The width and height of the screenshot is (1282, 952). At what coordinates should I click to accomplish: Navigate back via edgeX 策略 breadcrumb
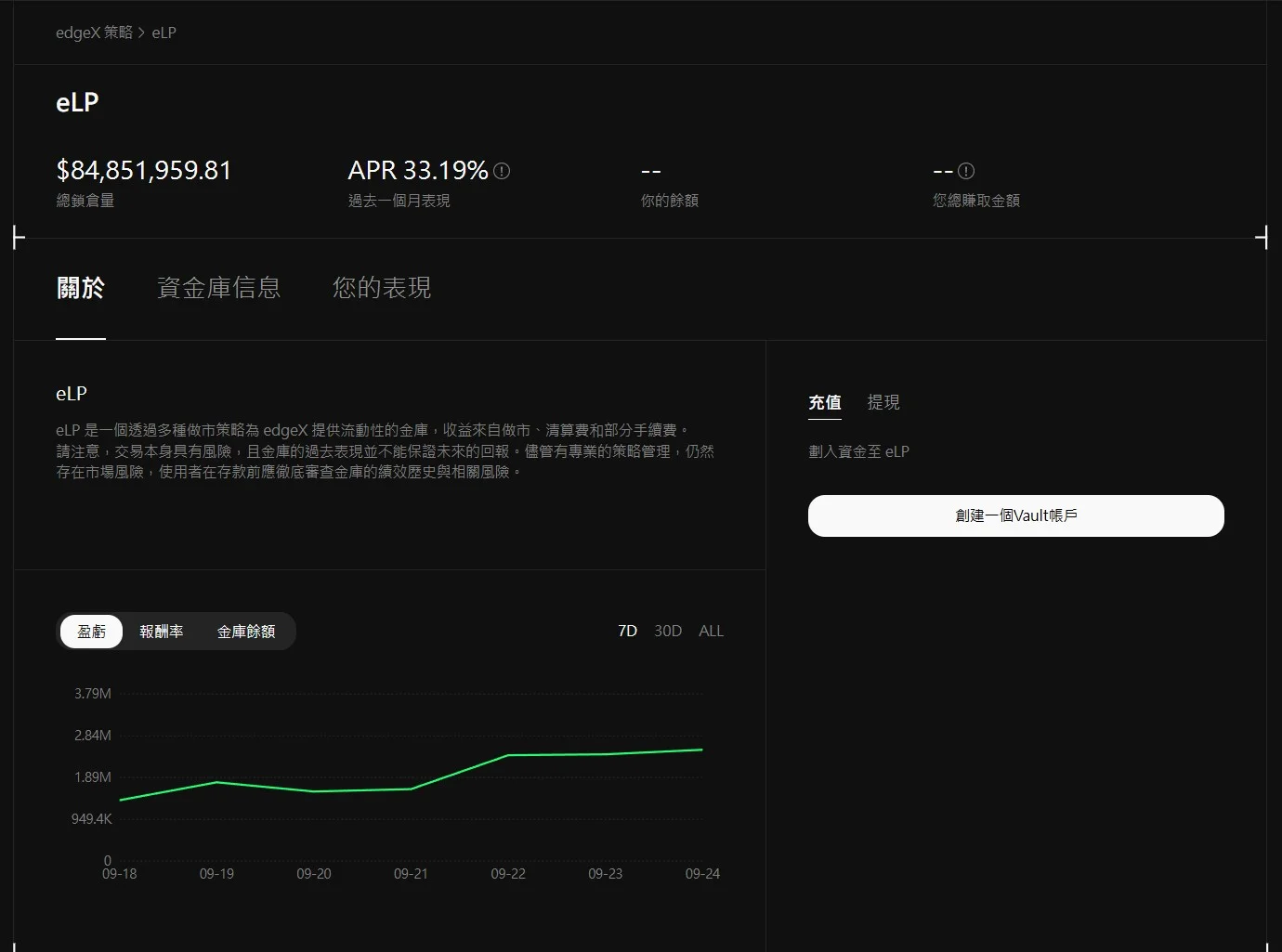click(94, 32)
